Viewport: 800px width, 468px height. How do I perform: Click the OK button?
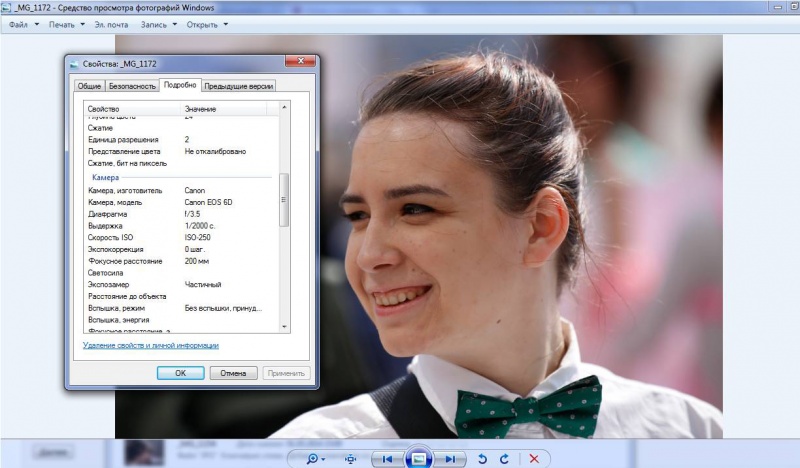181,373
